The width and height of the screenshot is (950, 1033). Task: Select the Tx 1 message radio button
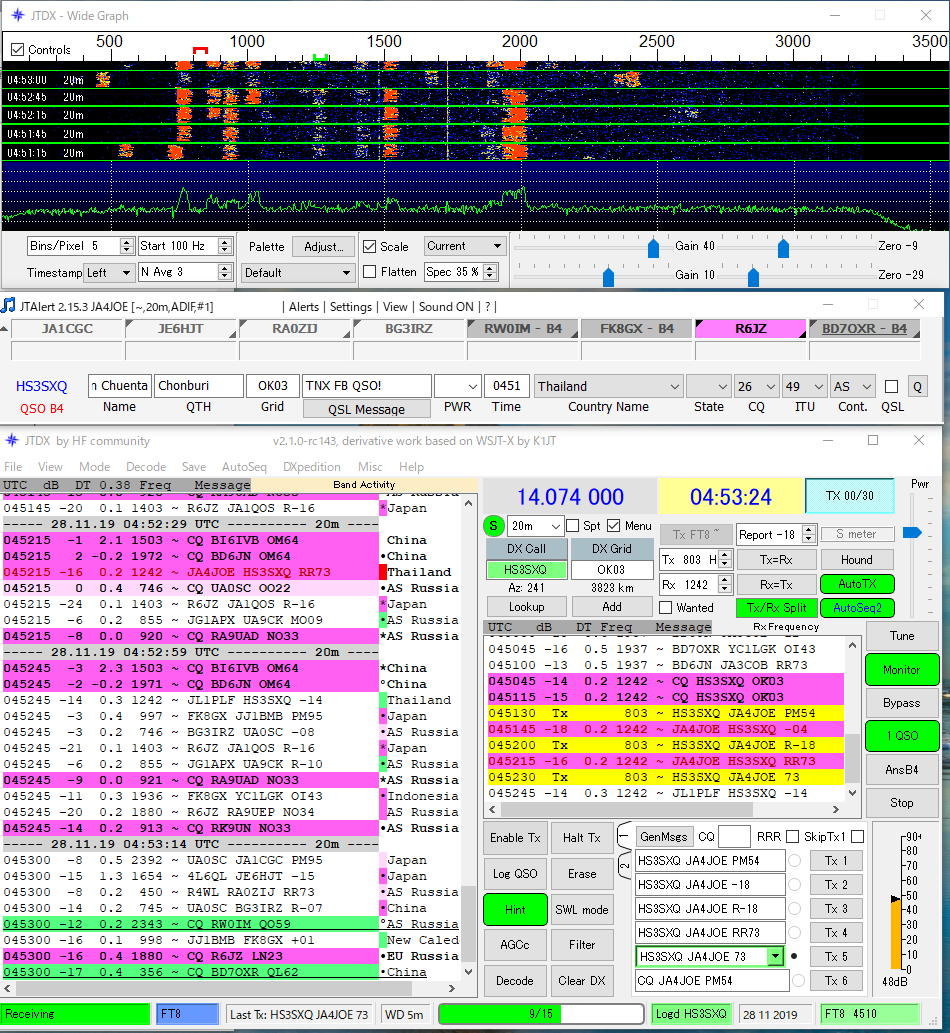click(x=795, y=860)
